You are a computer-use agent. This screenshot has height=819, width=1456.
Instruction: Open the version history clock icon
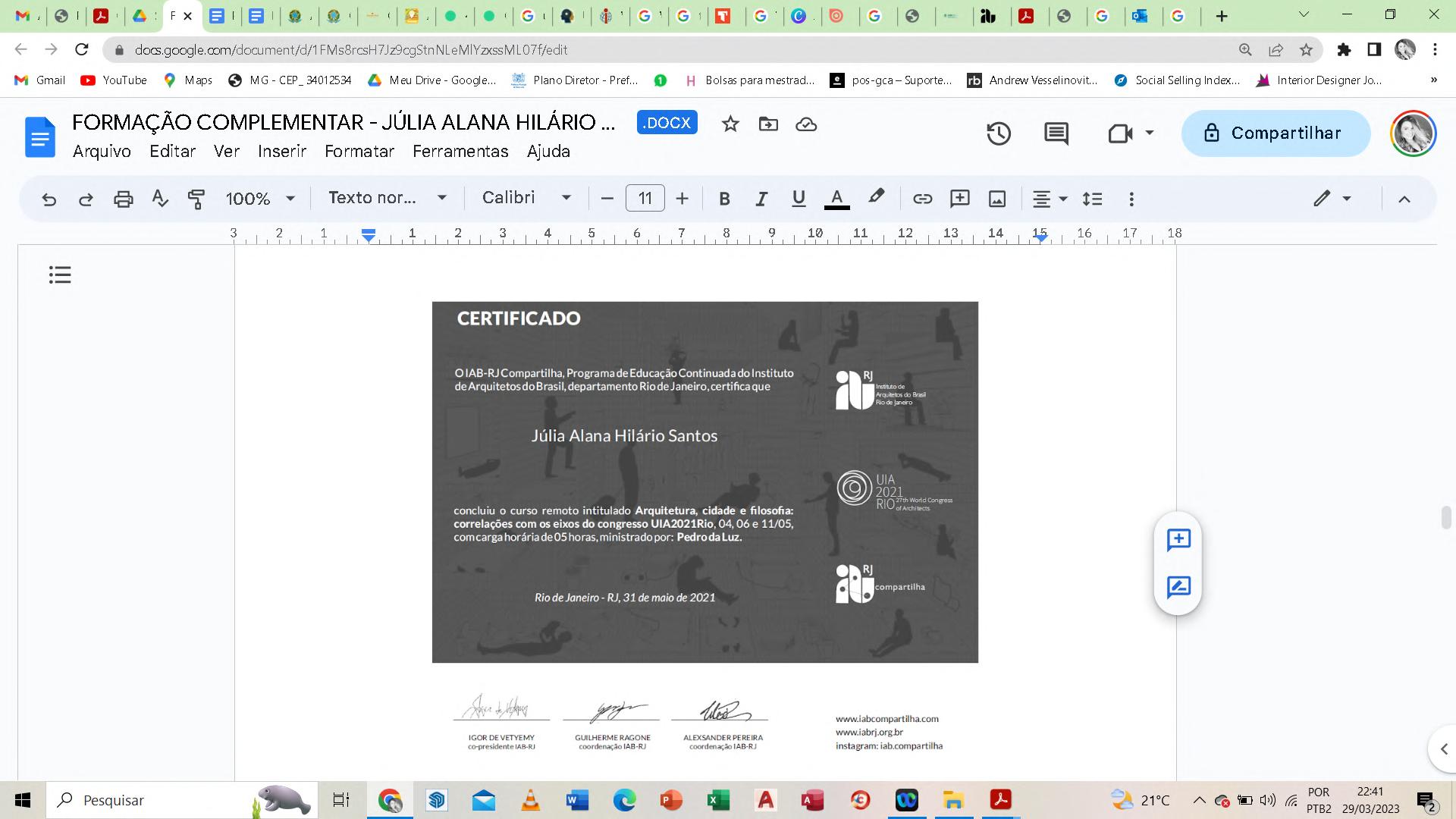[x=998, y=133]
